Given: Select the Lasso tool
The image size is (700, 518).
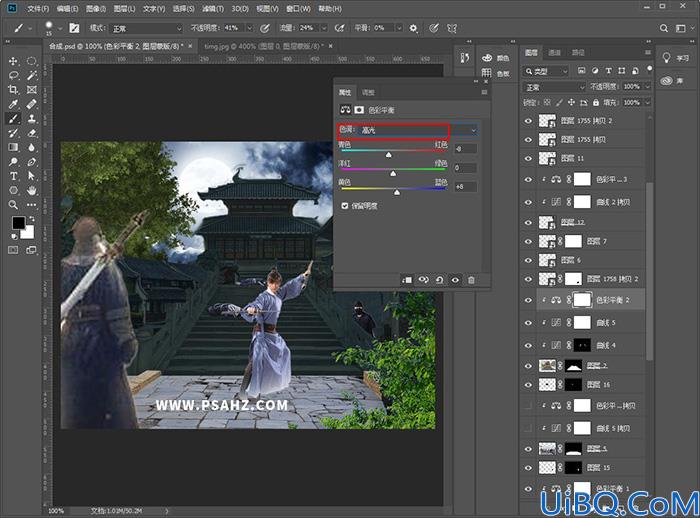Looking at the screenshot, I should [13, 75].
